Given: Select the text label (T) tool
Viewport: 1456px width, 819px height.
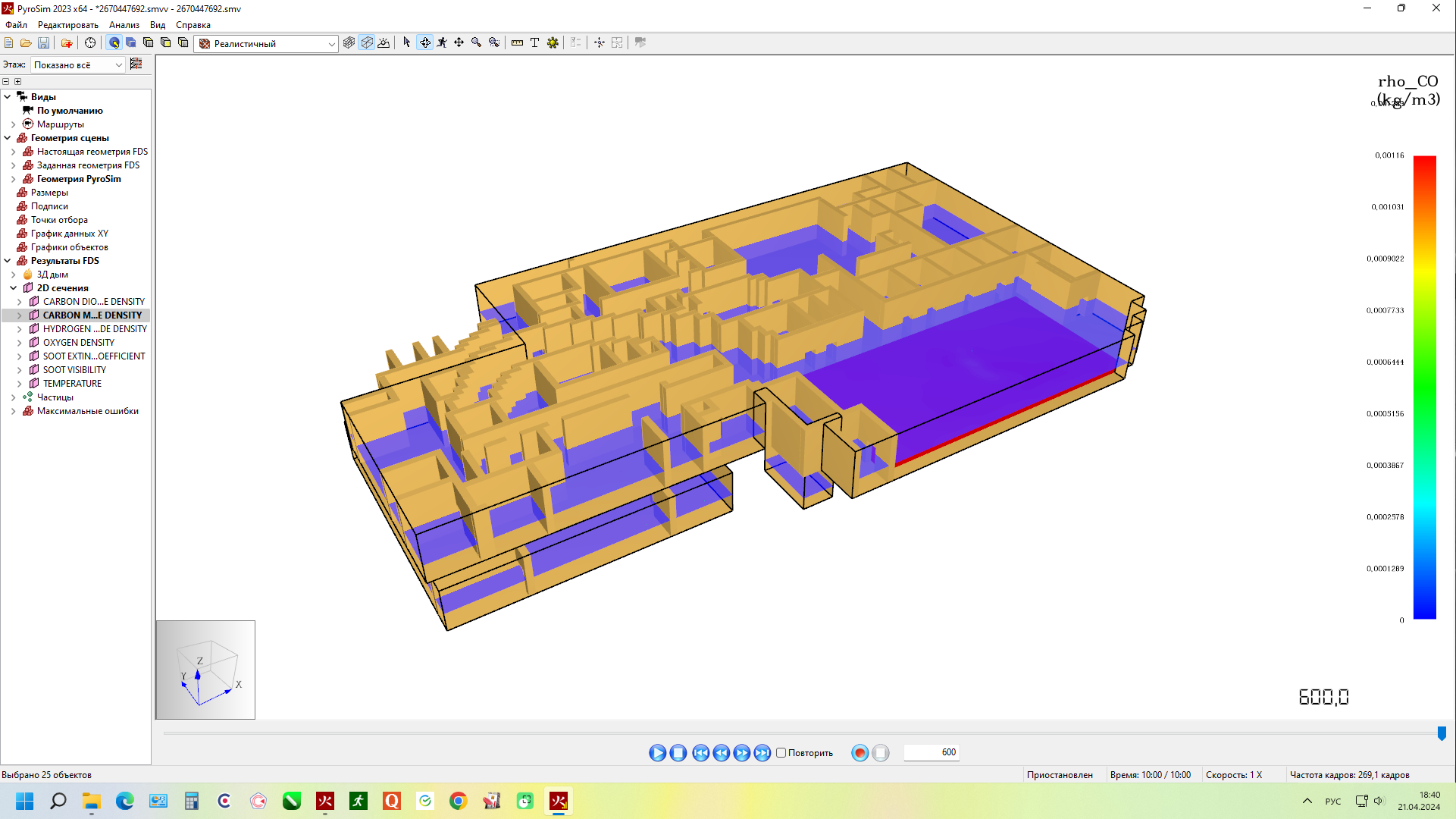Looking at the screenshot, I should pos(534,43).
